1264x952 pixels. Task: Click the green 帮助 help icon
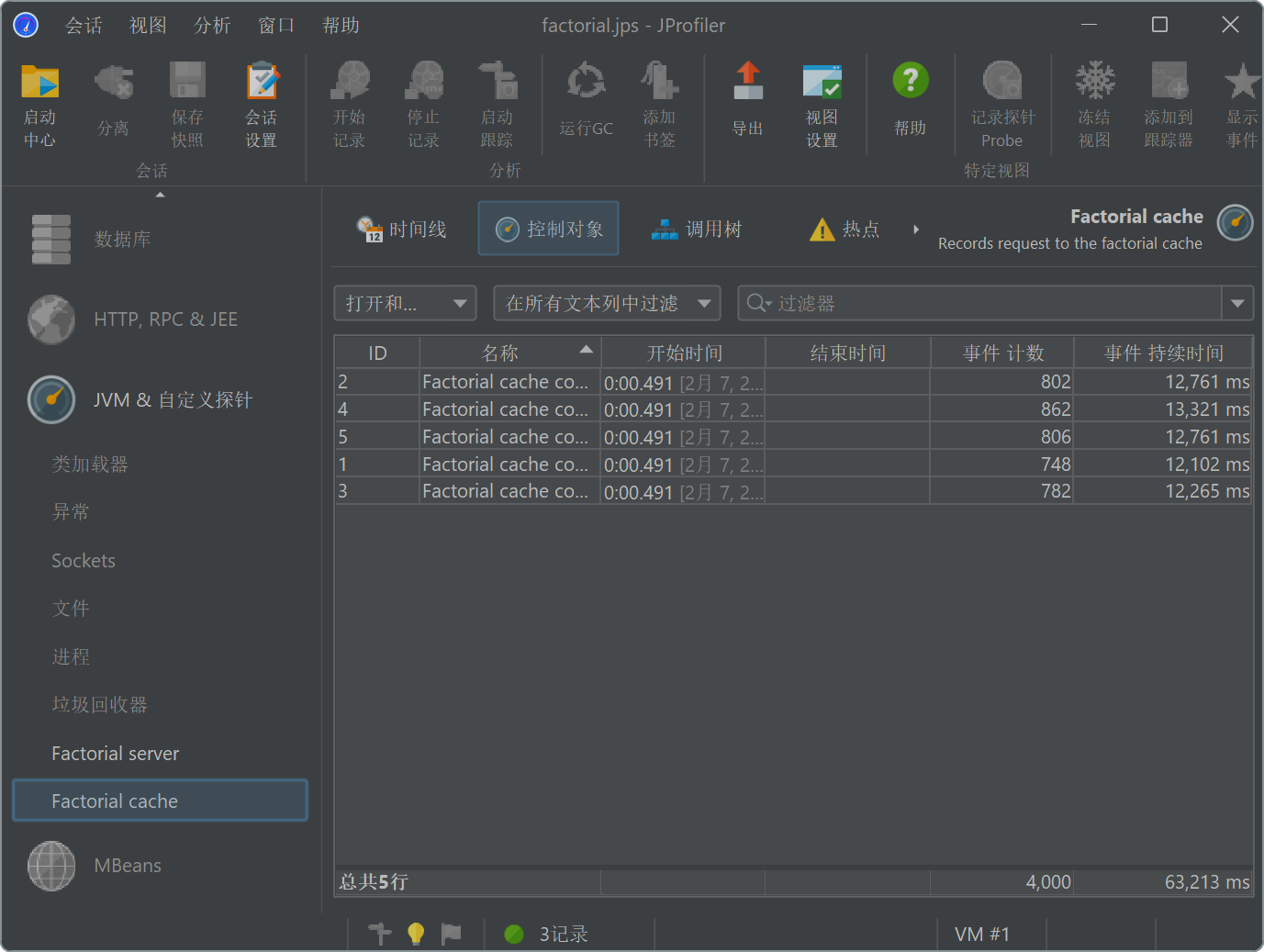[x=911, y=81]
